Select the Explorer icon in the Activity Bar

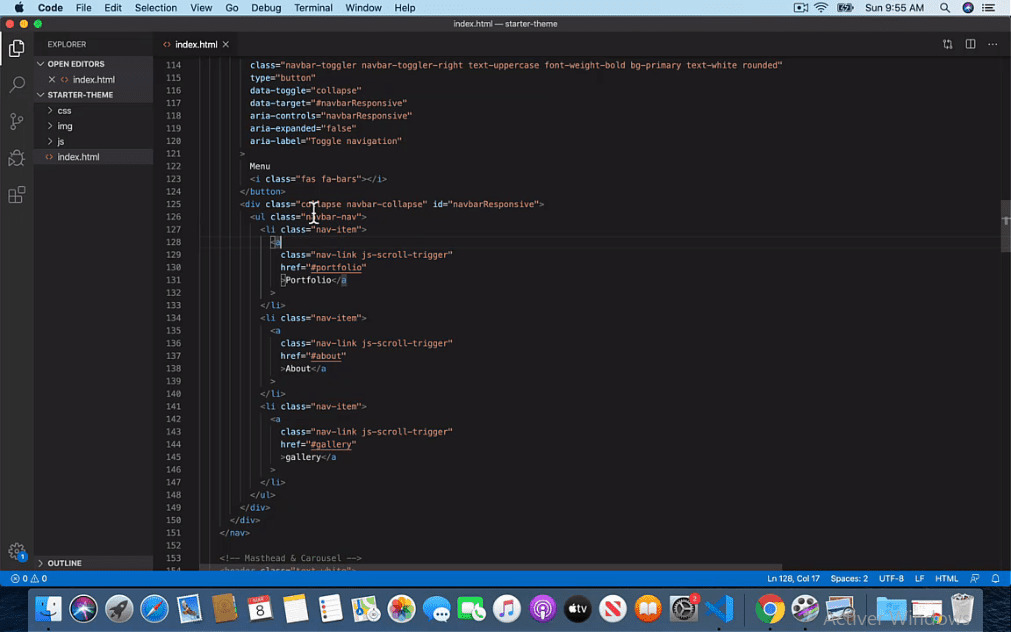pyautogui.click(x=16, y=48)
